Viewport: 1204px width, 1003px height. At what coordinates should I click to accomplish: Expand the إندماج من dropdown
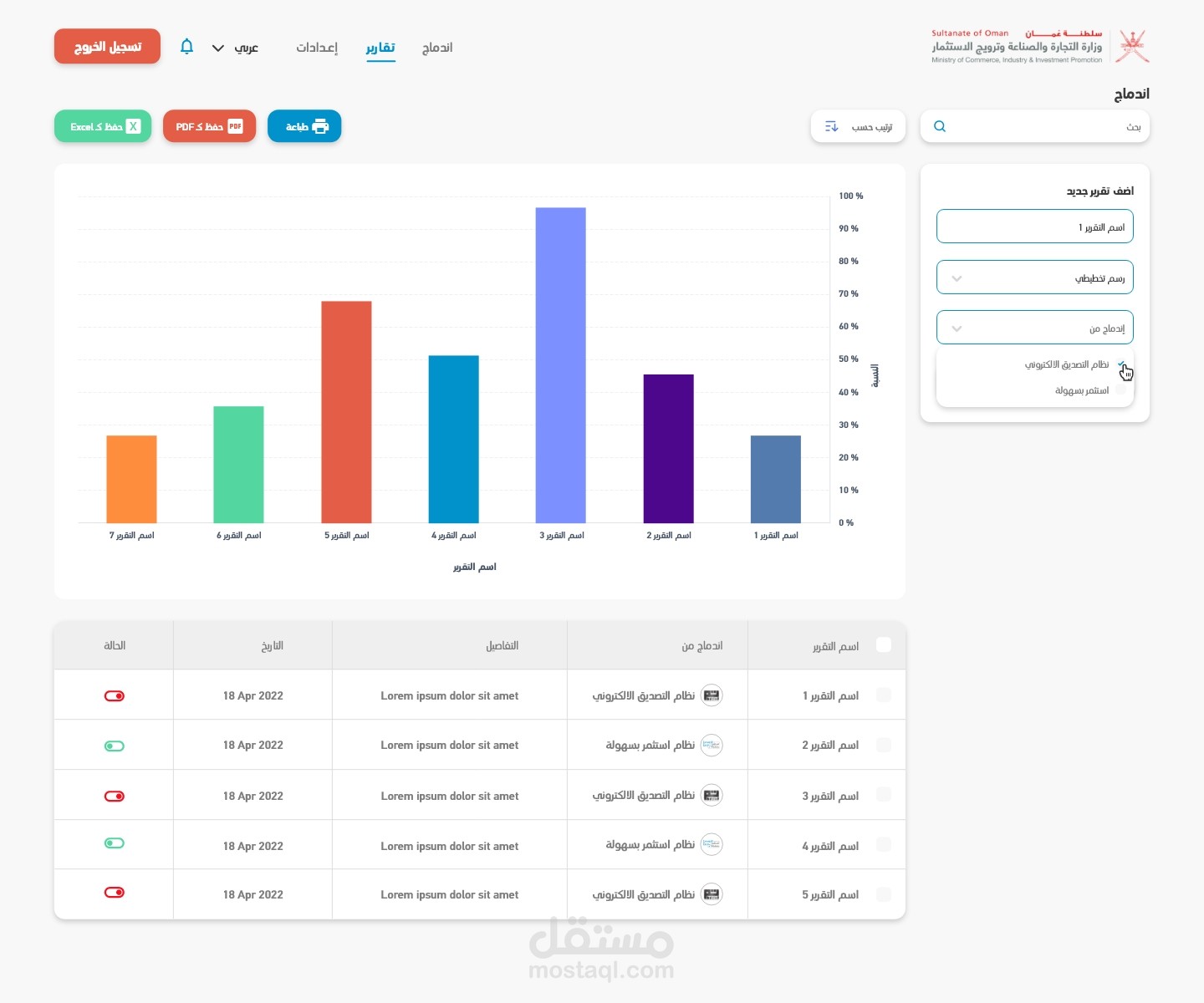pyautogui.click(x=1035, y=328)
